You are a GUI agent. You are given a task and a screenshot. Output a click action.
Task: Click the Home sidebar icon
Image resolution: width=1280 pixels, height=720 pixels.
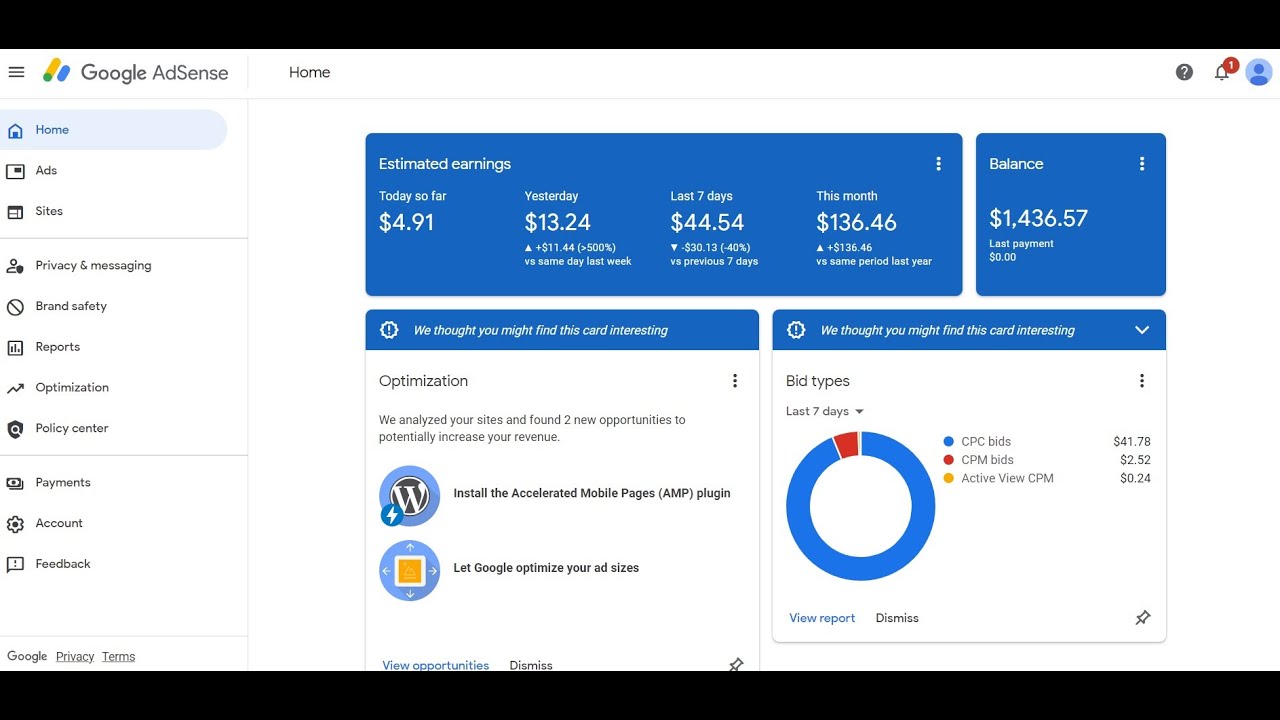(x=15, y=130)
